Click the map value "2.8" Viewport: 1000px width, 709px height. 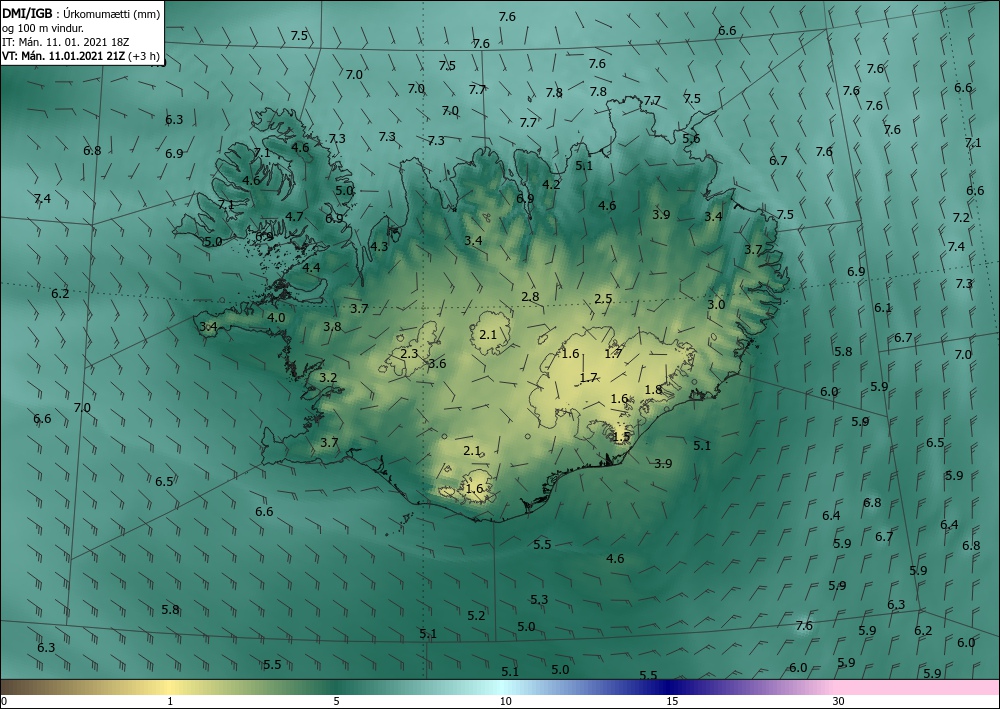(530, 296)
